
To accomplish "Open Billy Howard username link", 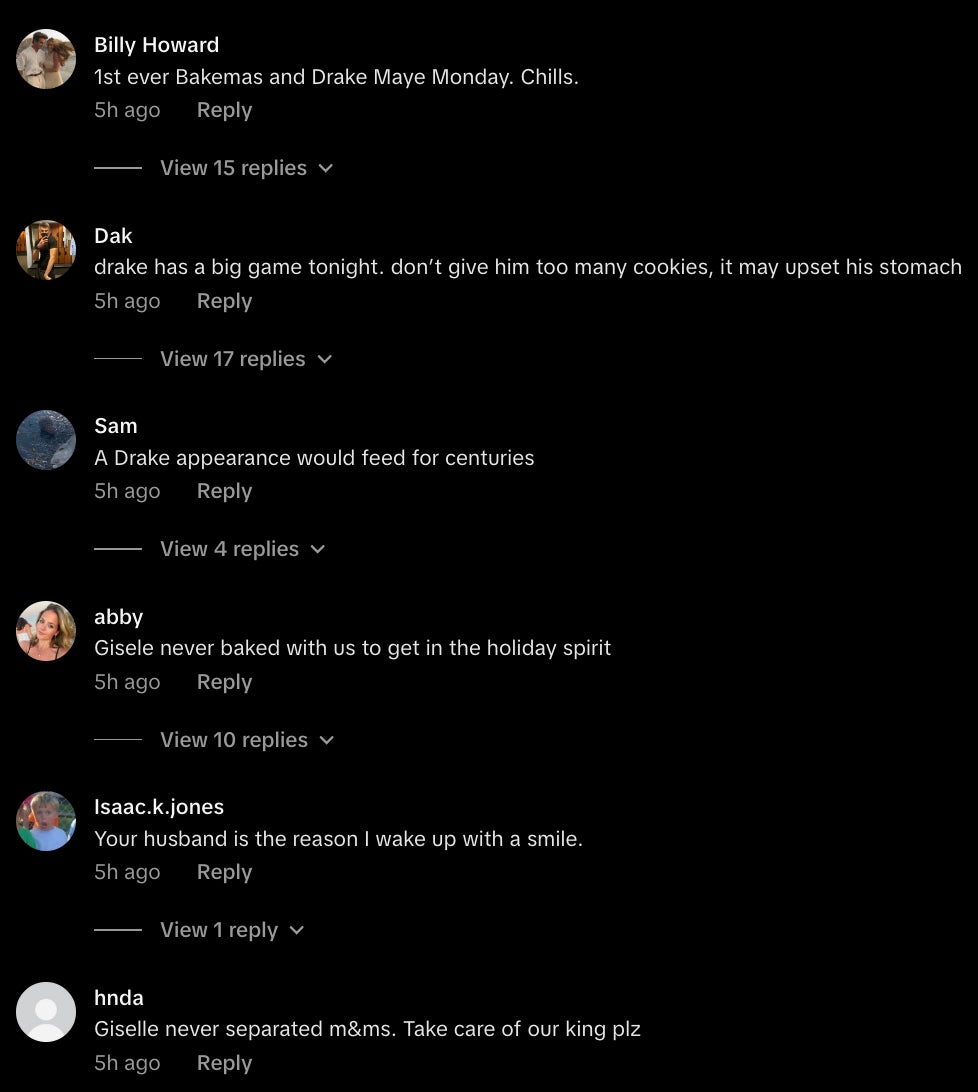I will coord(156,45).
